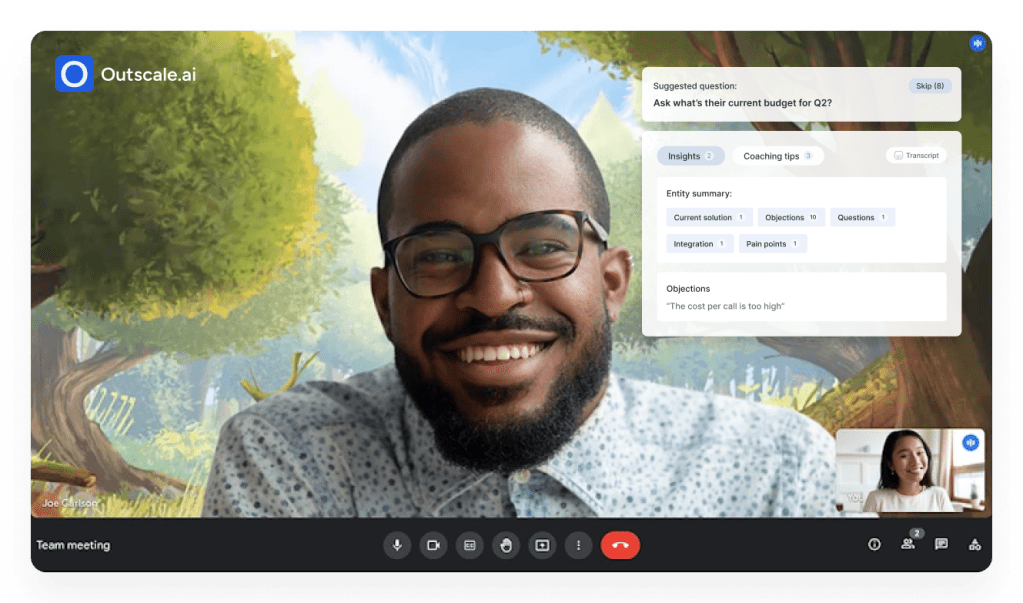Open the activities panel
1023x603 pixels.
point(974,545)
